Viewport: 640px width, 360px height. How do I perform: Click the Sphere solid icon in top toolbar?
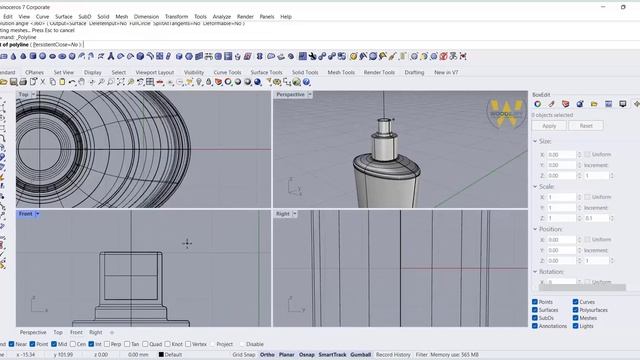click(x=42, y=56)
